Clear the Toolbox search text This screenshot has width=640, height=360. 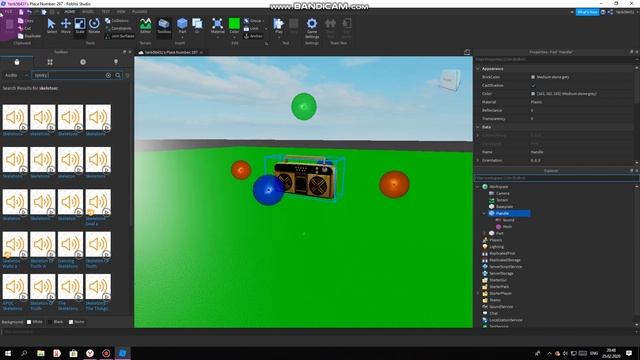[108, 75]
